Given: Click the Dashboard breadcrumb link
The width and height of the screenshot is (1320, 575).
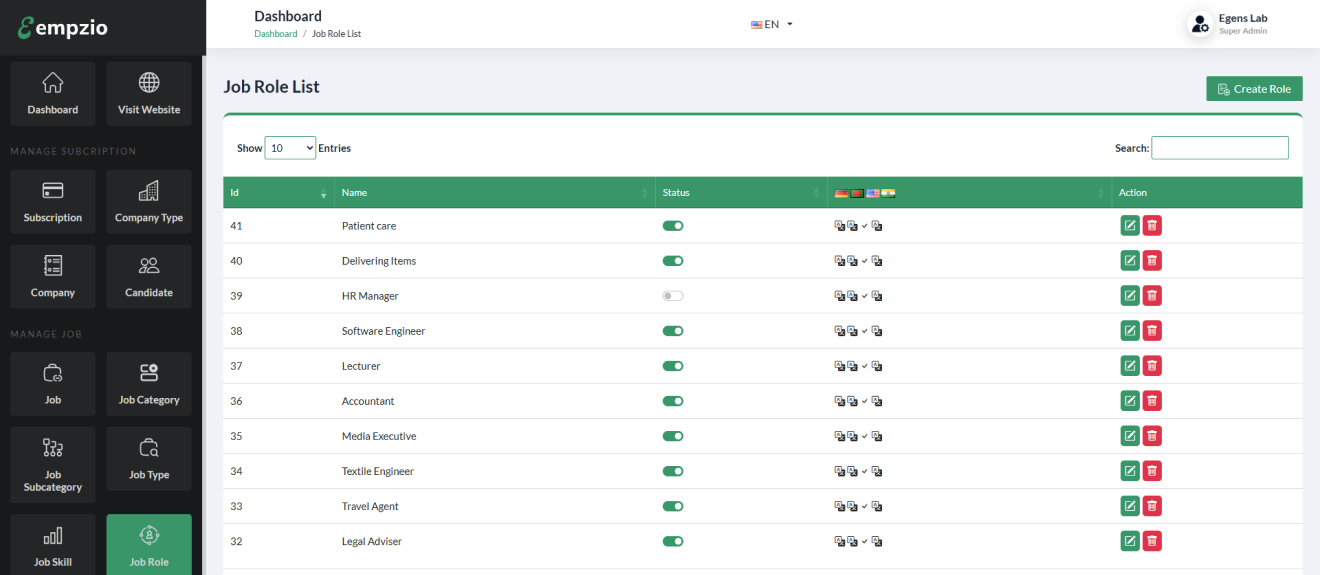Looking at the screenshot, I should point(275,34).
